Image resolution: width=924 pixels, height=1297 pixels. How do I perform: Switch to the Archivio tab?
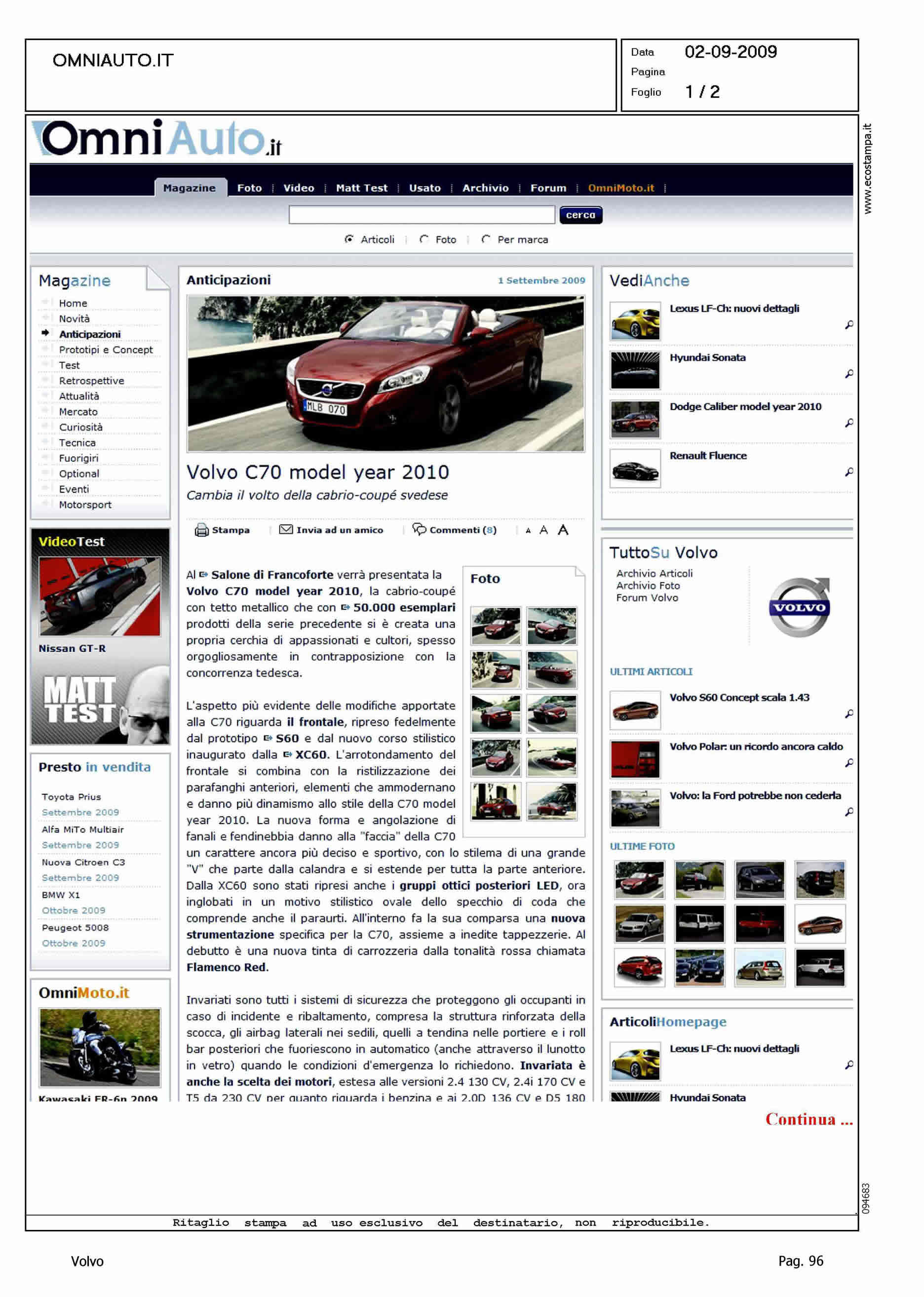pyautogui.click(x=485, y=188)
